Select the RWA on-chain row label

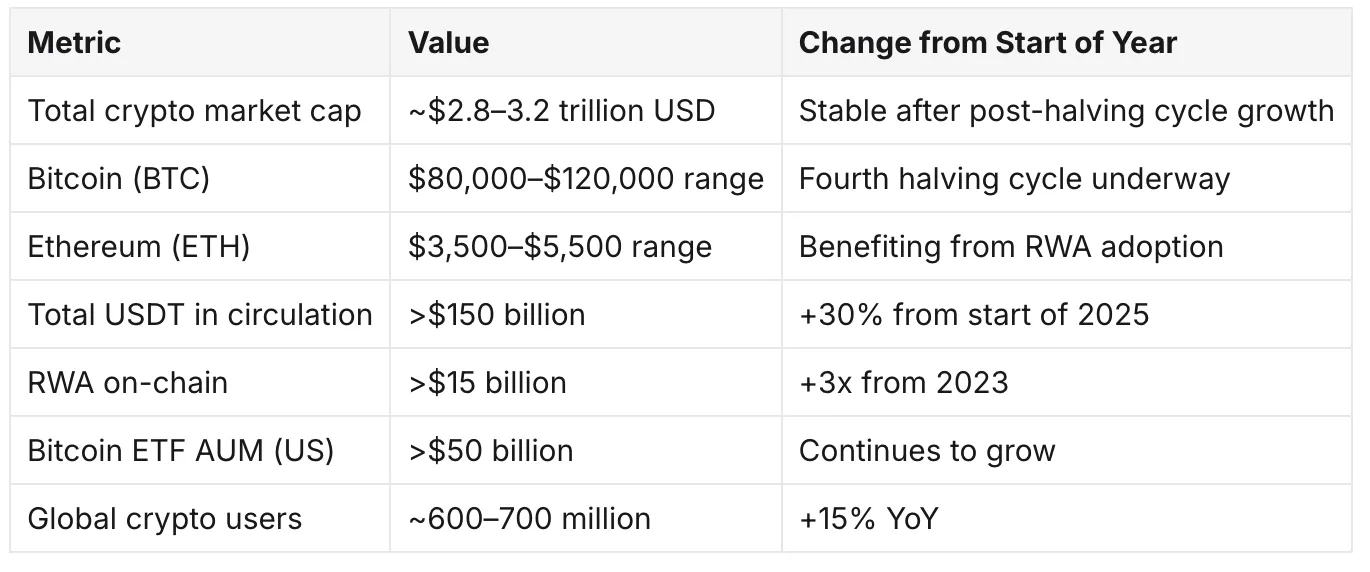(x=128, y=382)
